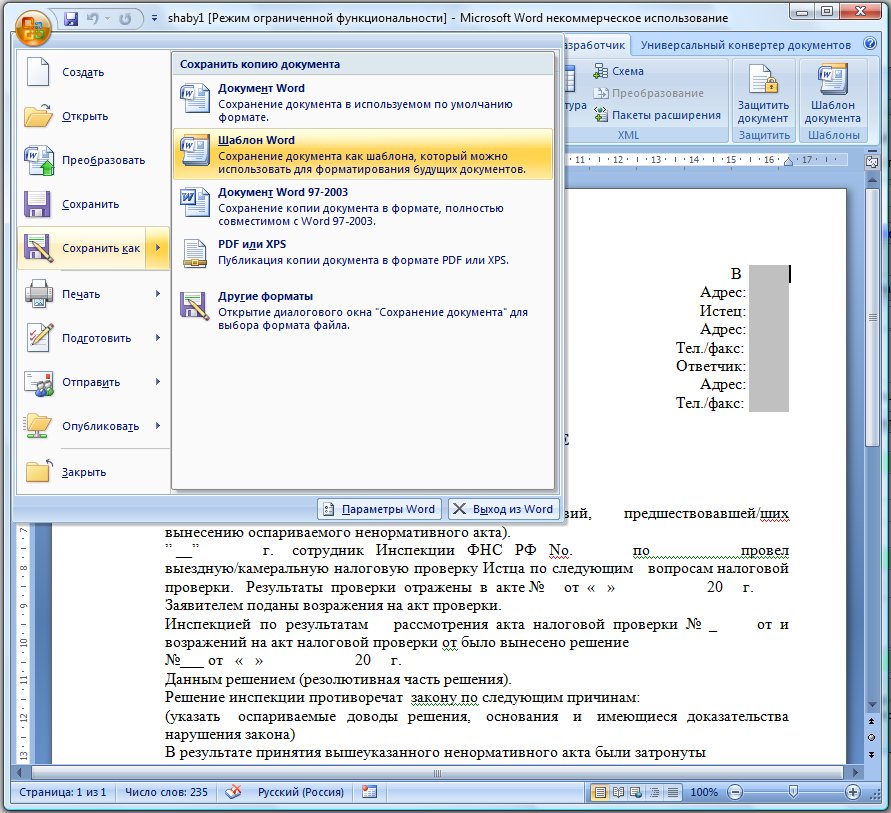This screenshot has height=813, width=891.
Task: Click the Zoom Out minus button
Action: [x=735, y=792]
